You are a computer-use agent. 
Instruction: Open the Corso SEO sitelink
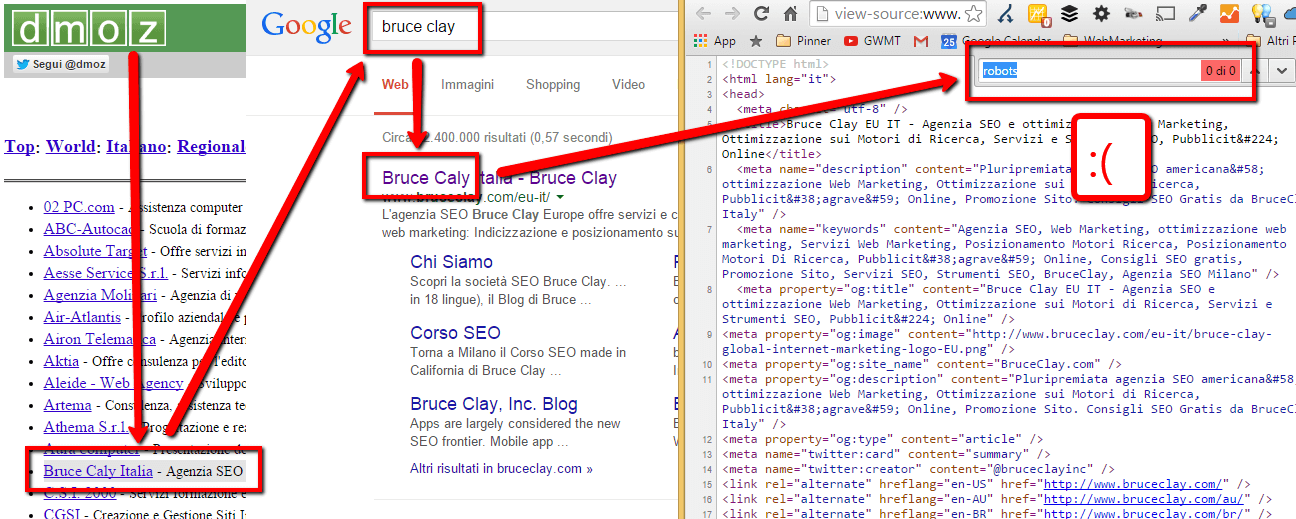(x=455, y=333)
